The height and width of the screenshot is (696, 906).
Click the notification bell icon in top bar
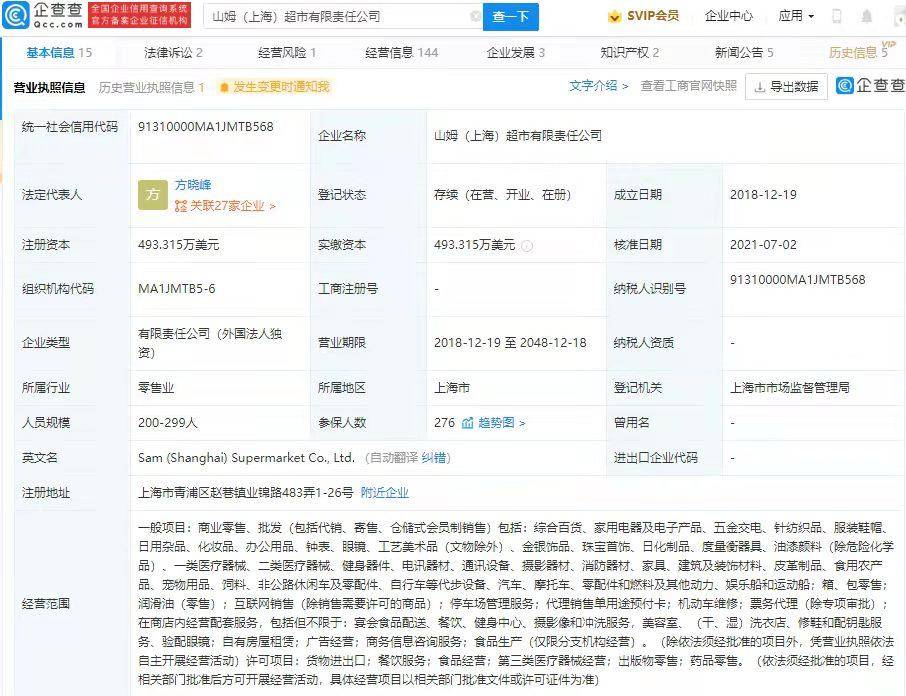(866, 15)
